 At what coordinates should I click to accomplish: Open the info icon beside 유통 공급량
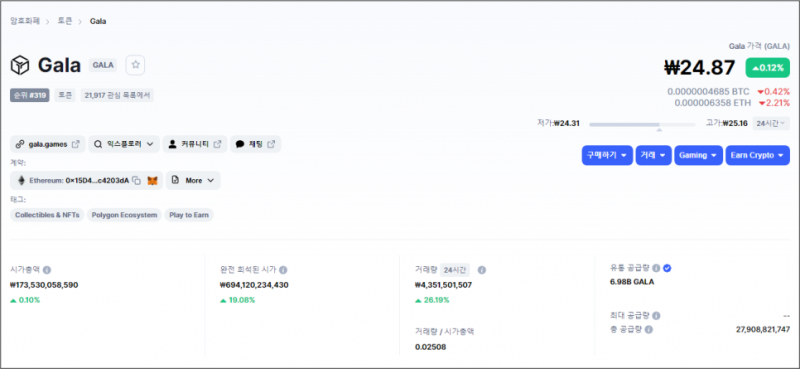656,268
